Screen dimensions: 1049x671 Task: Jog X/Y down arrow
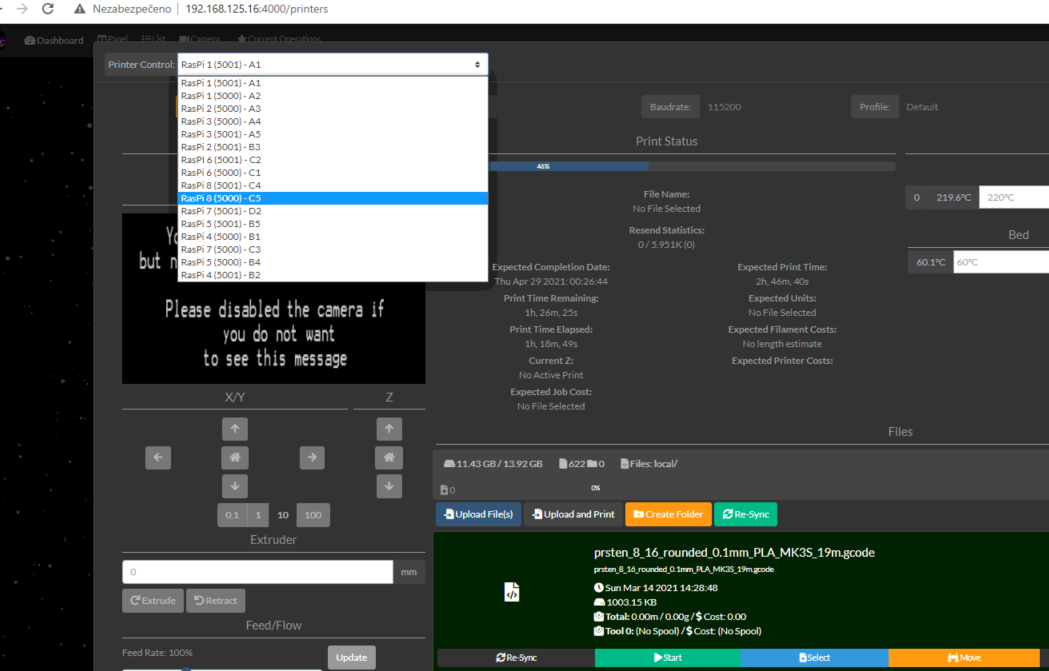235,486
